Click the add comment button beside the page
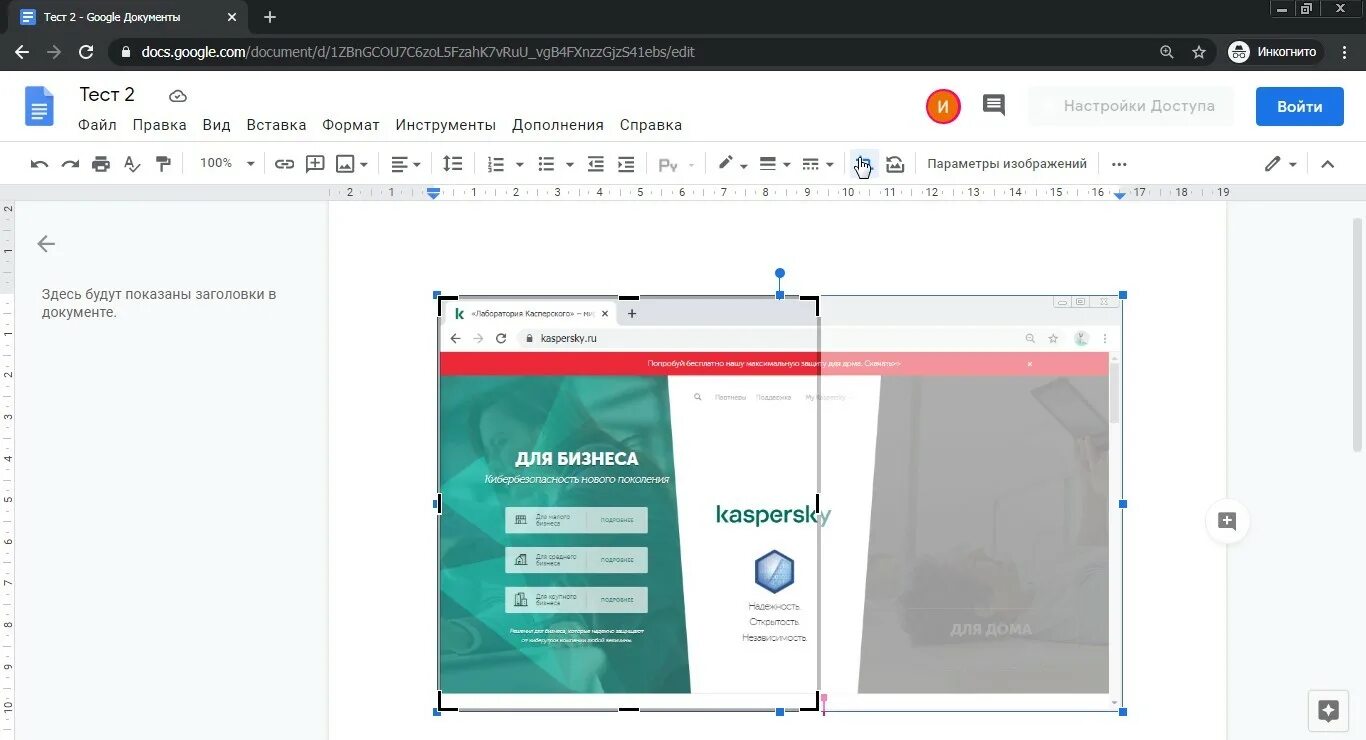 tap(1227, 521)
